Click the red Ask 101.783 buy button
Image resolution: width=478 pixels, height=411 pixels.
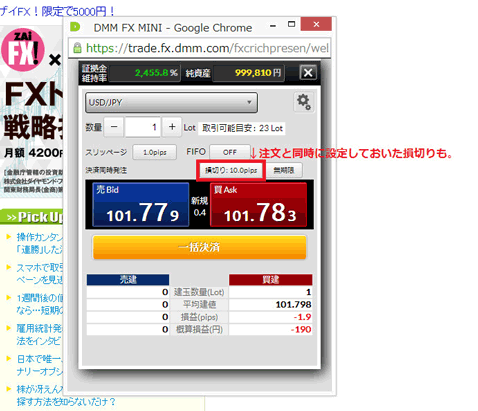[258, 205]
